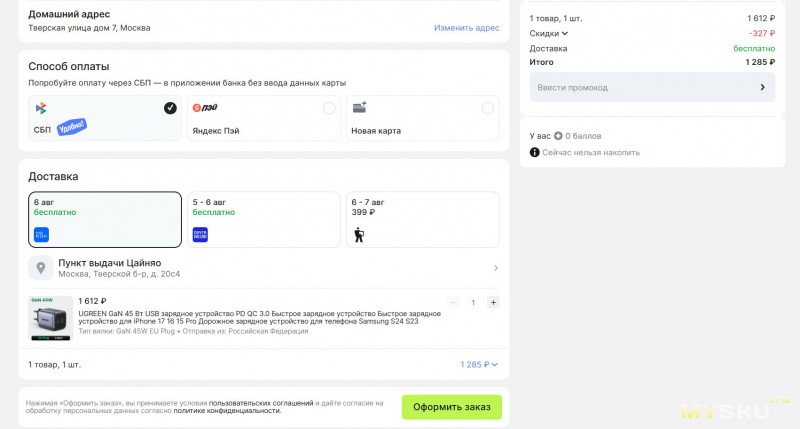Choose the 5 - 6 авг free delivery option

(264, 219)
